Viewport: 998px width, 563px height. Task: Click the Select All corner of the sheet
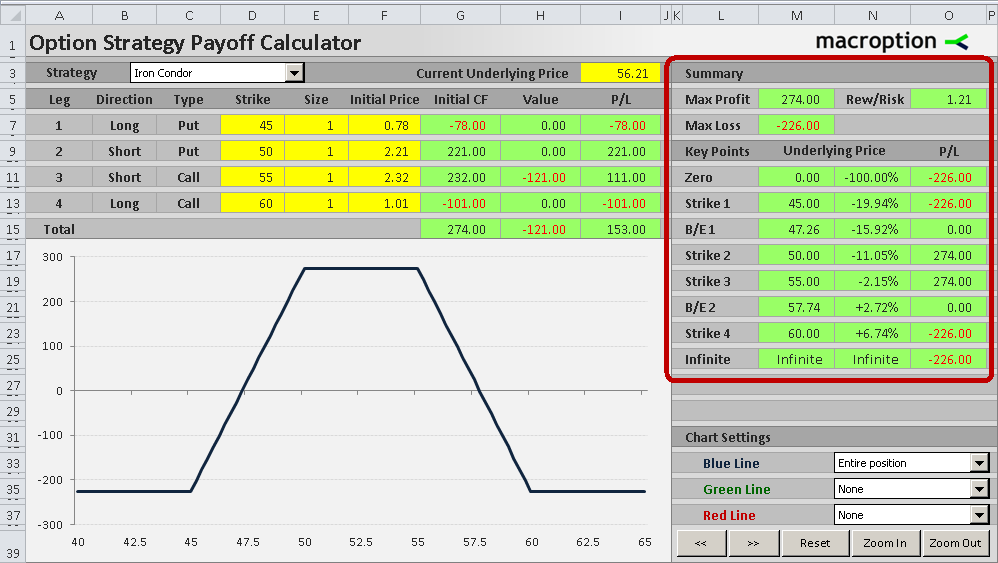point(13,15)
